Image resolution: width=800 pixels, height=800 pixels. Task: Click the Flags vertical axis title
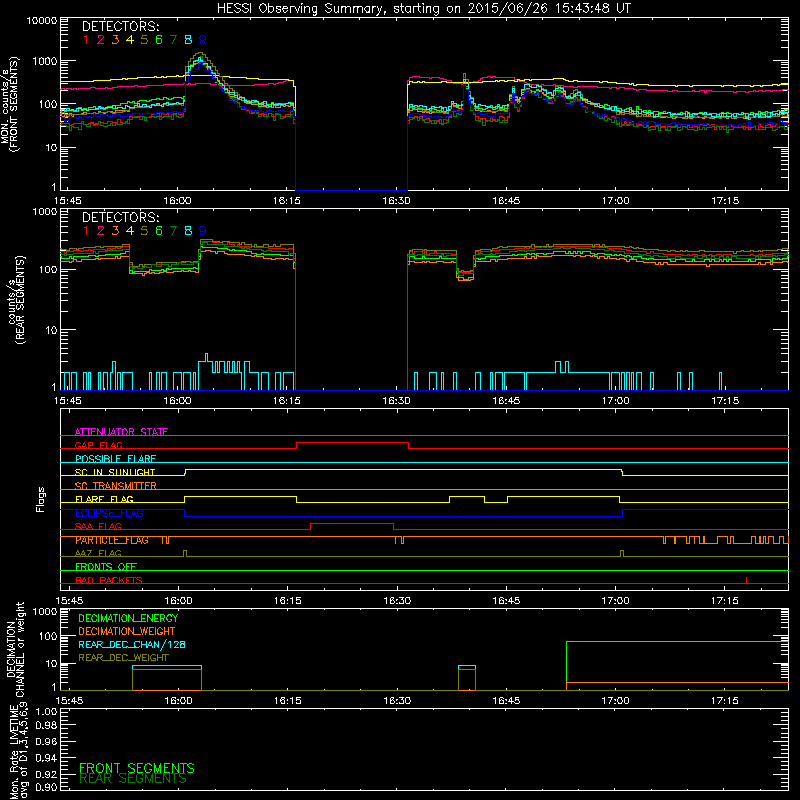tap(41, 499)
